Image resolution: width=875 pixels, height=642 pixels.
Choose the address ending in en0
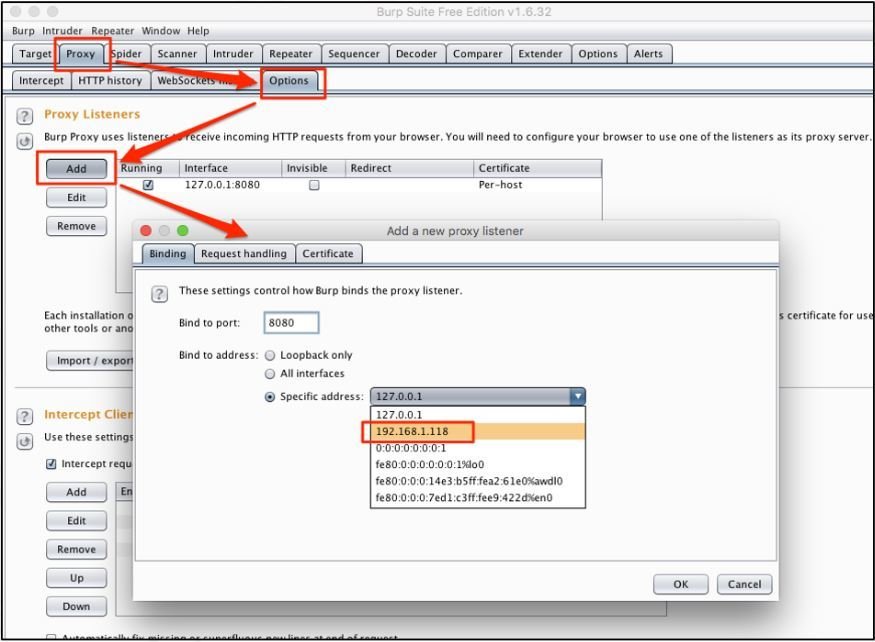(x=478, y=498)
